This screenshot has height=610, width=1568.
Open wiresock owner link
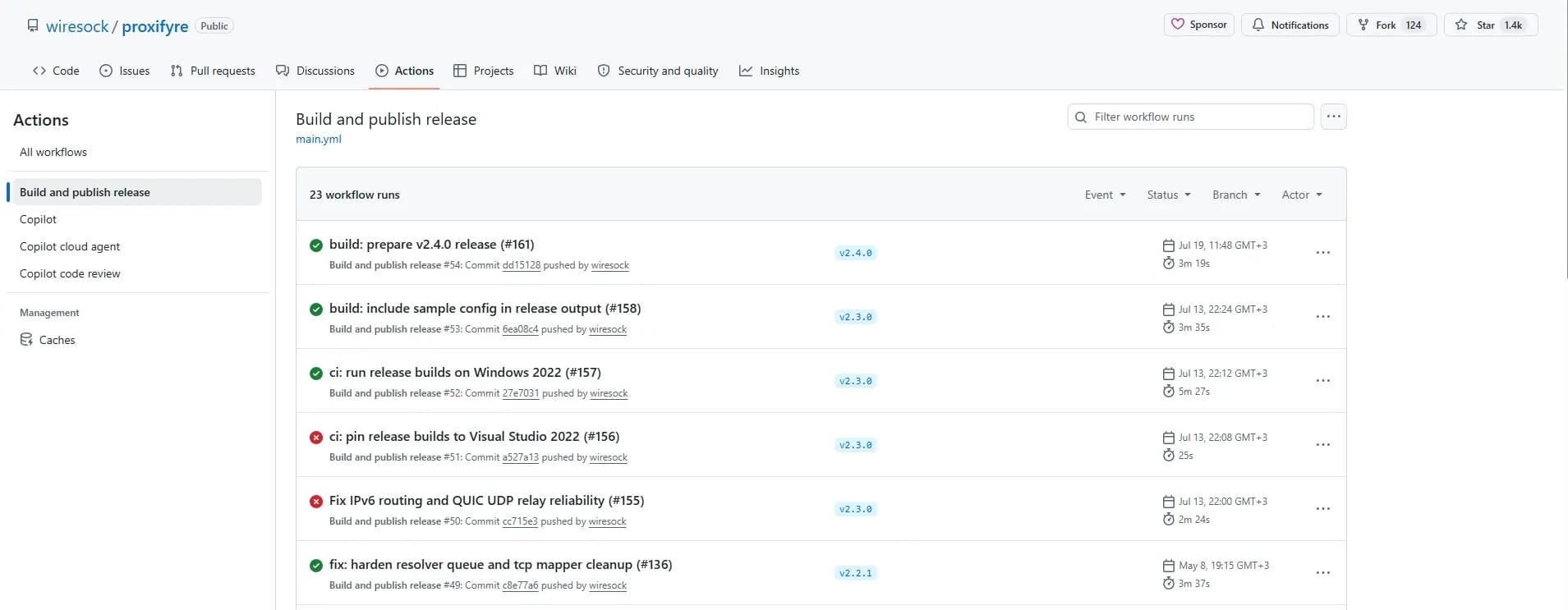(77, 26)
